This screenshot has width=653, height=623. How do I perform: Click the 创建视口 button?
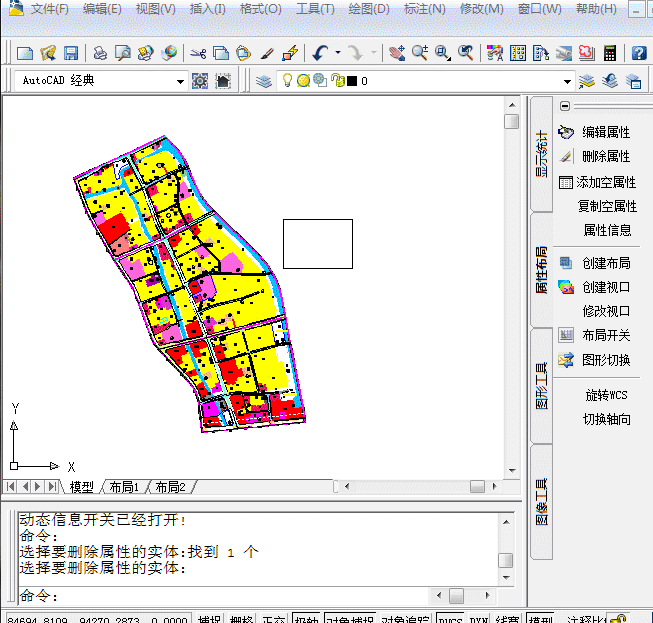click(x=595, y=287)
